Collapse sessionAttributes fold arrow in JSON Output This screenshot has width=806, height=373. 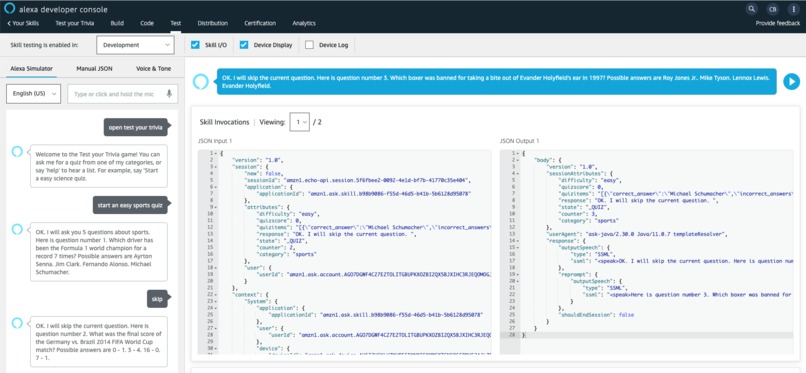pyautogui.click(x=518, y=173)
